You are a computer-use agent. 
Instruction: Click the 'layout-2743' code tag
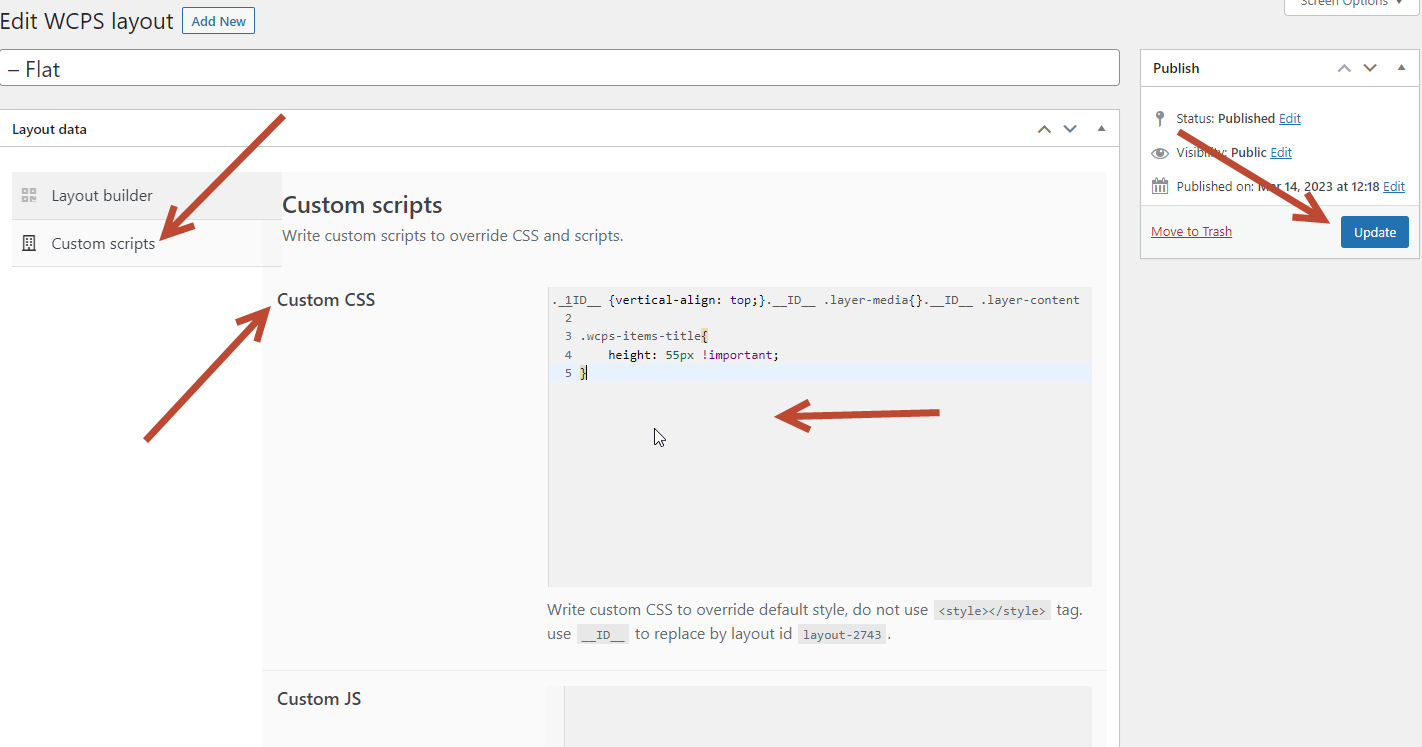click(842, 634)
